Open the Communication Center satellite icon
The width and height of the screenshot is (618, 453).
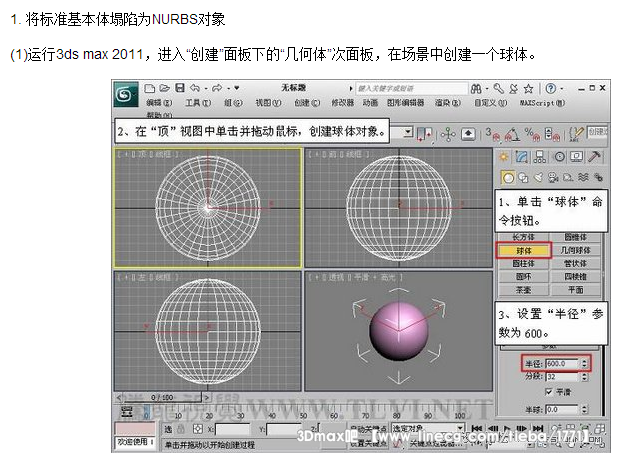(513, 88)
